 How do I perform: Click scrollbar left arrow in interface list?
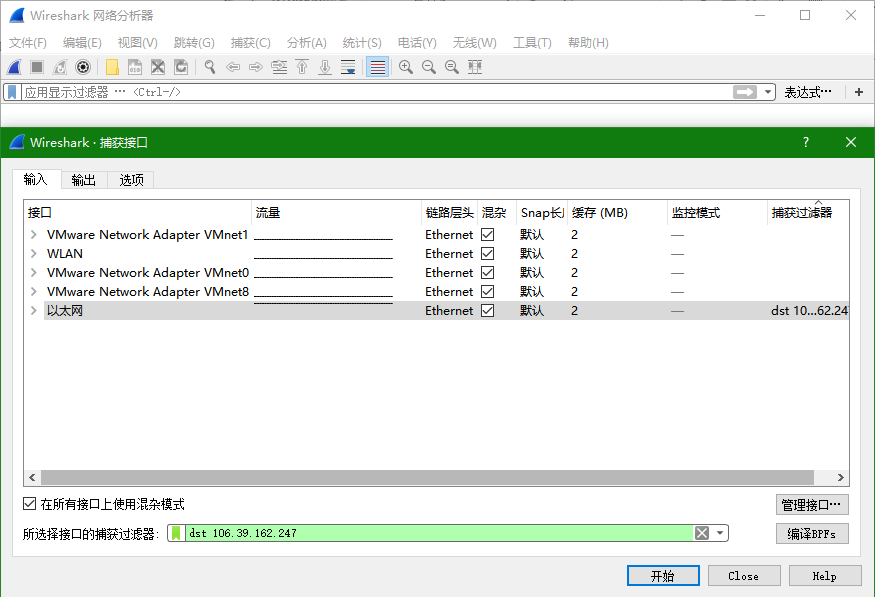tap(32, 478)
